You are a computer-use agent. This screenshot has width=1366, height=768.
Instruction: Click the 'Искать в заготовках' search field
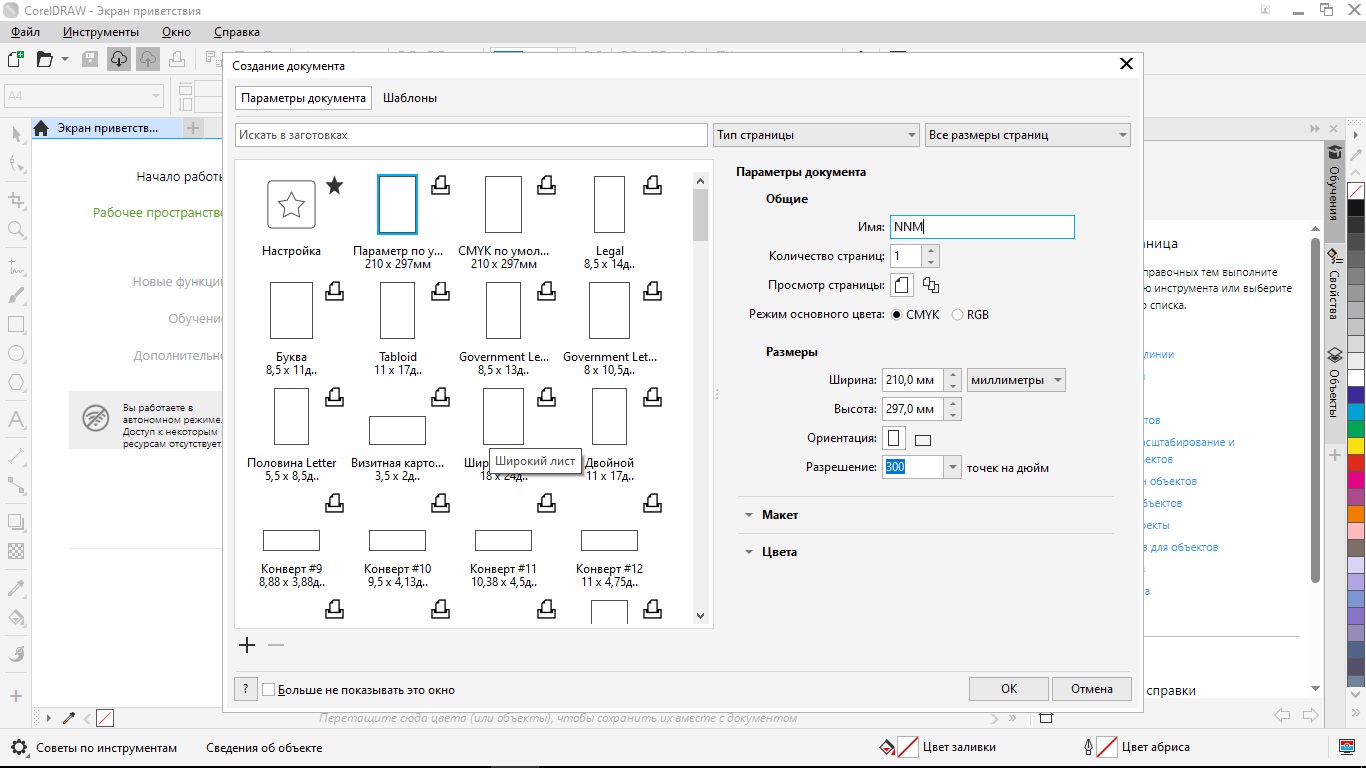(x=471, y=135)
